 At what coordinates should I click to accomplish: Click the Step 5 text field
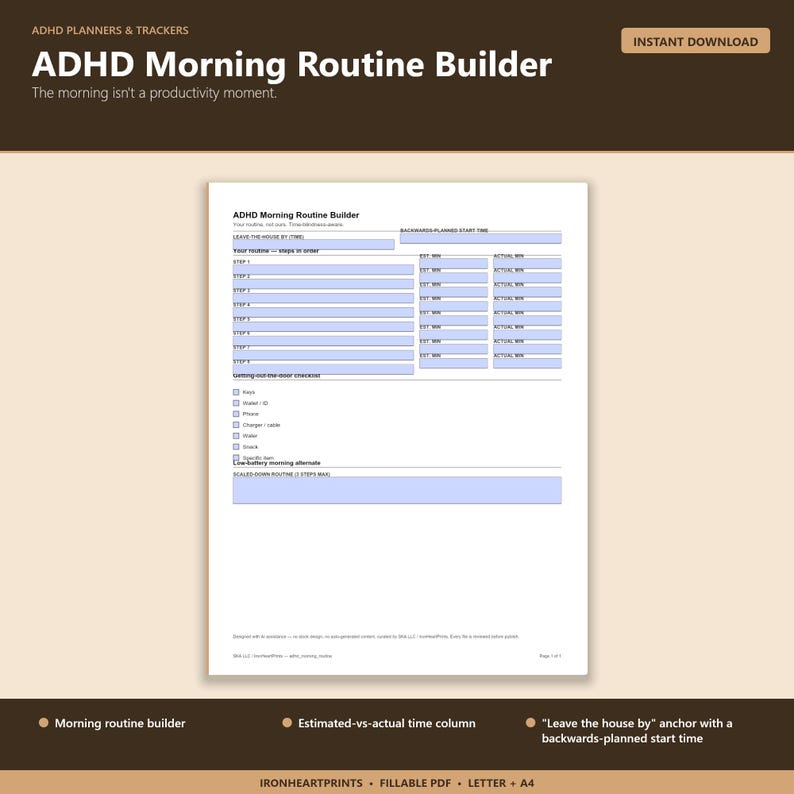[323, 327]
